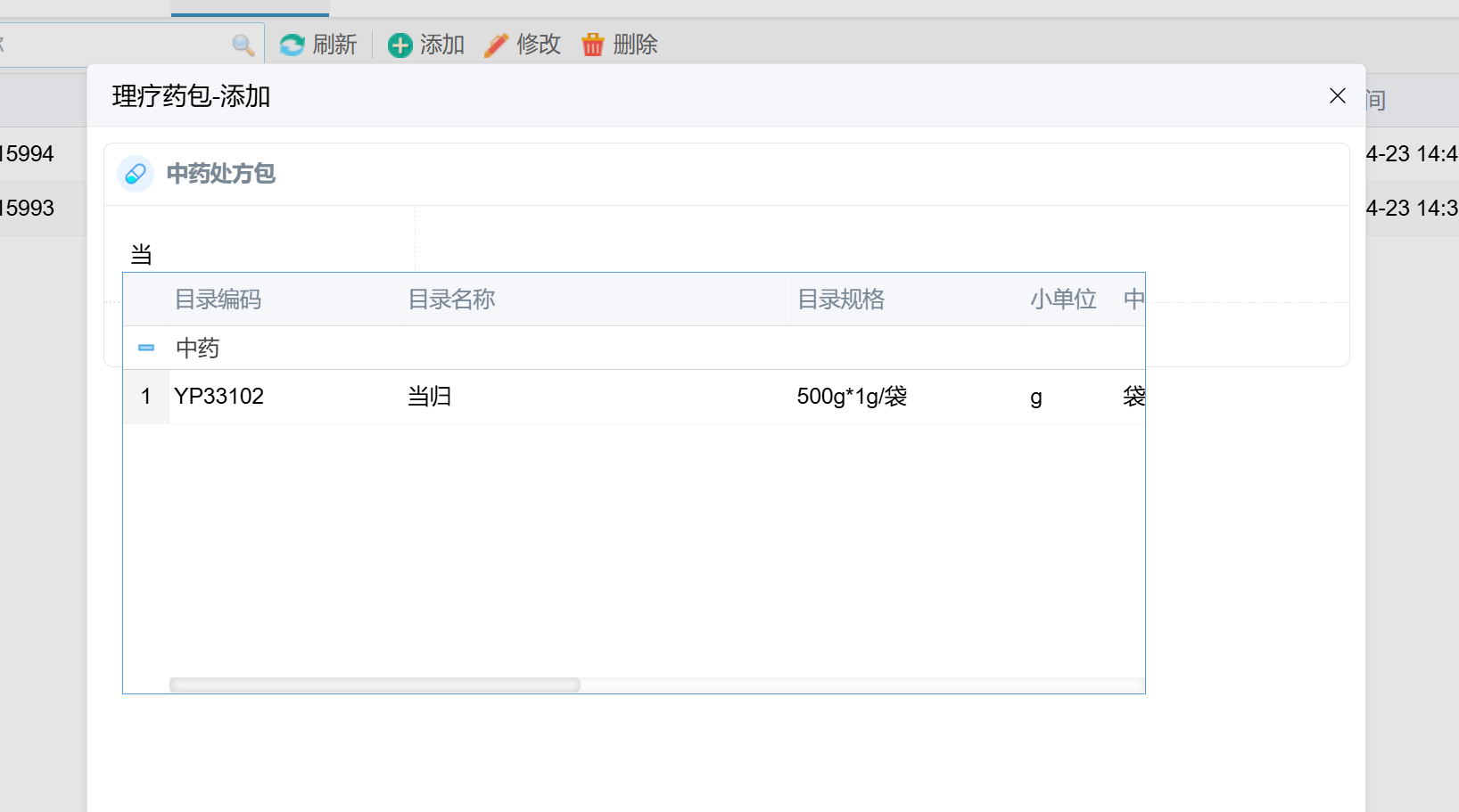Click the 小单位 column header
This screenshot has height=812, width=1459.
coord(1062,299)
